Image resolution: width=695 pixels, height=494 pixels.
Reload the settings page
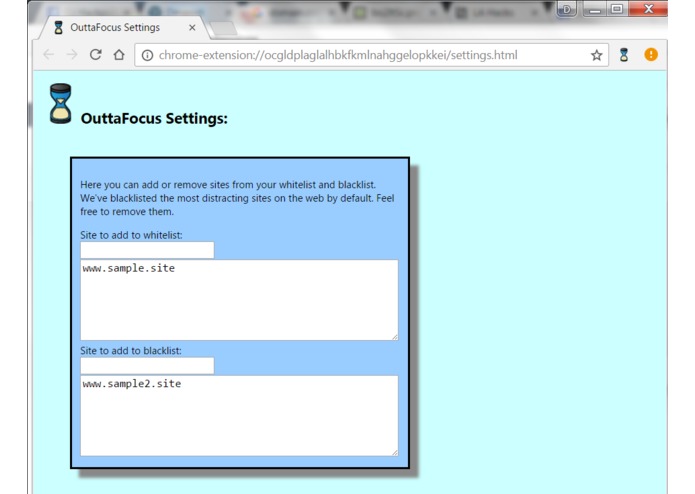click(x=95, y=54)
